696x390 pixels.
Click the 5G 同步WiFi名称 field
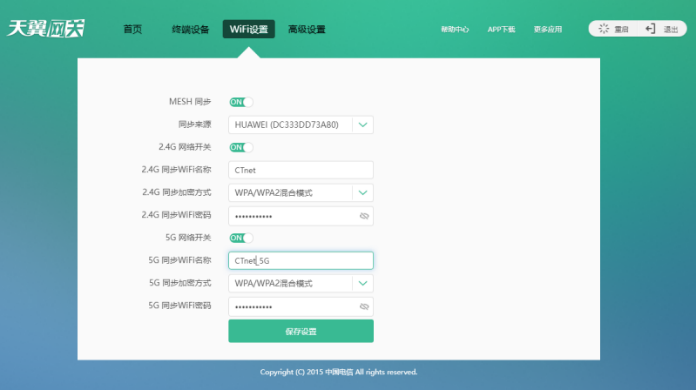coord(301,260)
